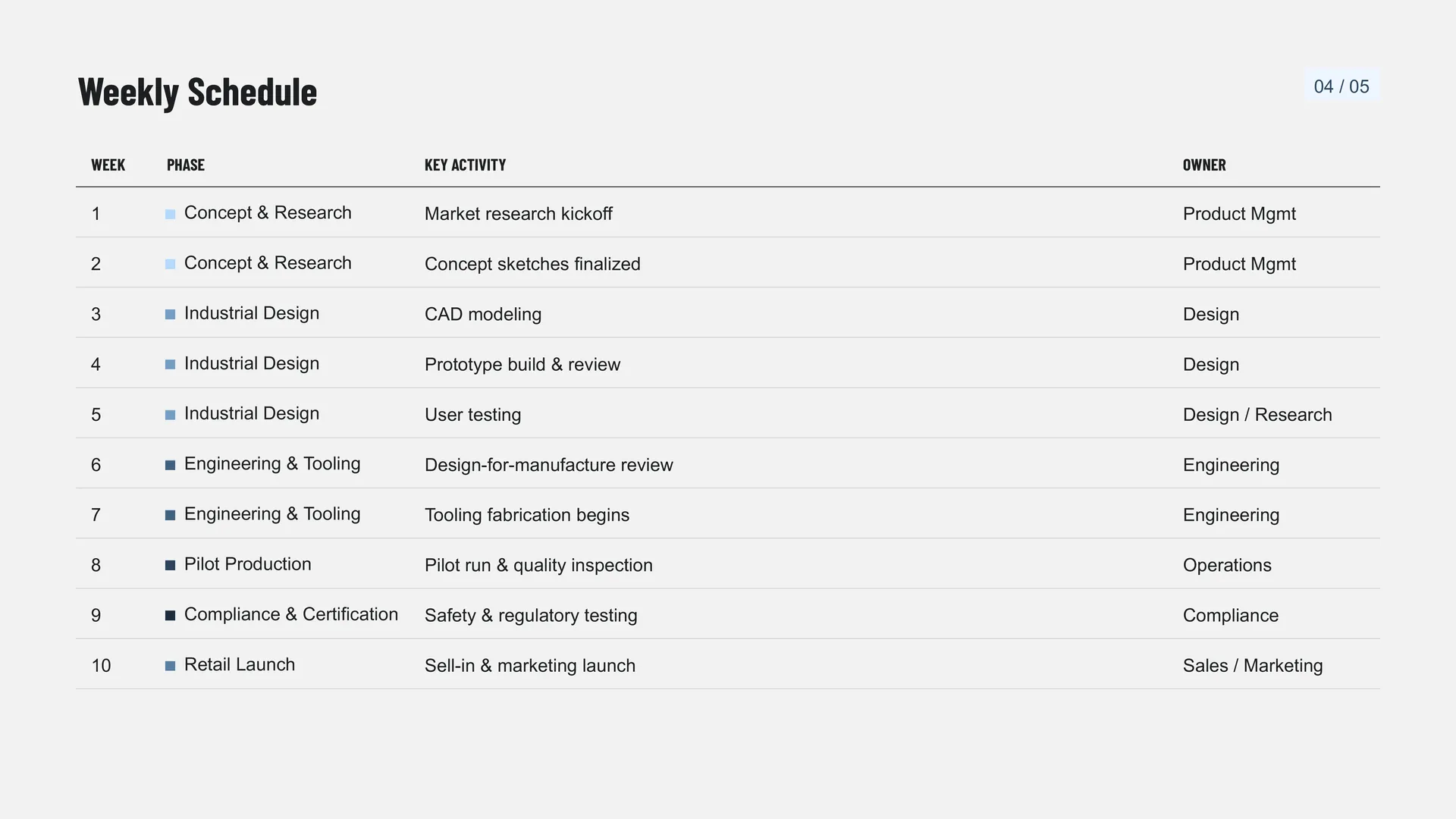Click the Weekly Schedule title
Viewport: 1456px width, 819px height.
197,93
